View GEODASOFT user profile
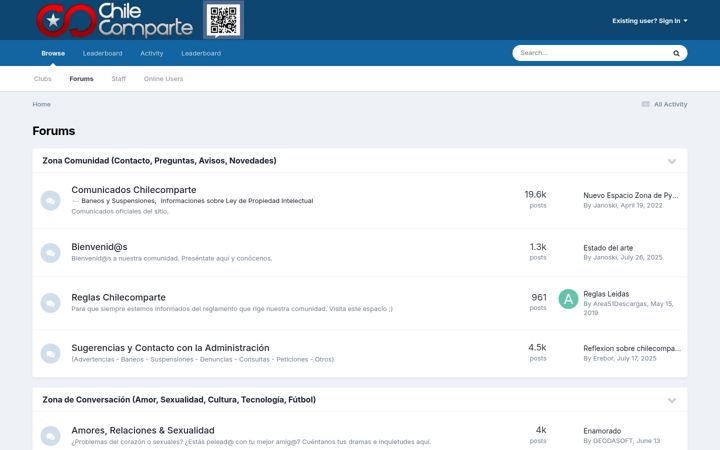 point(613,441)
